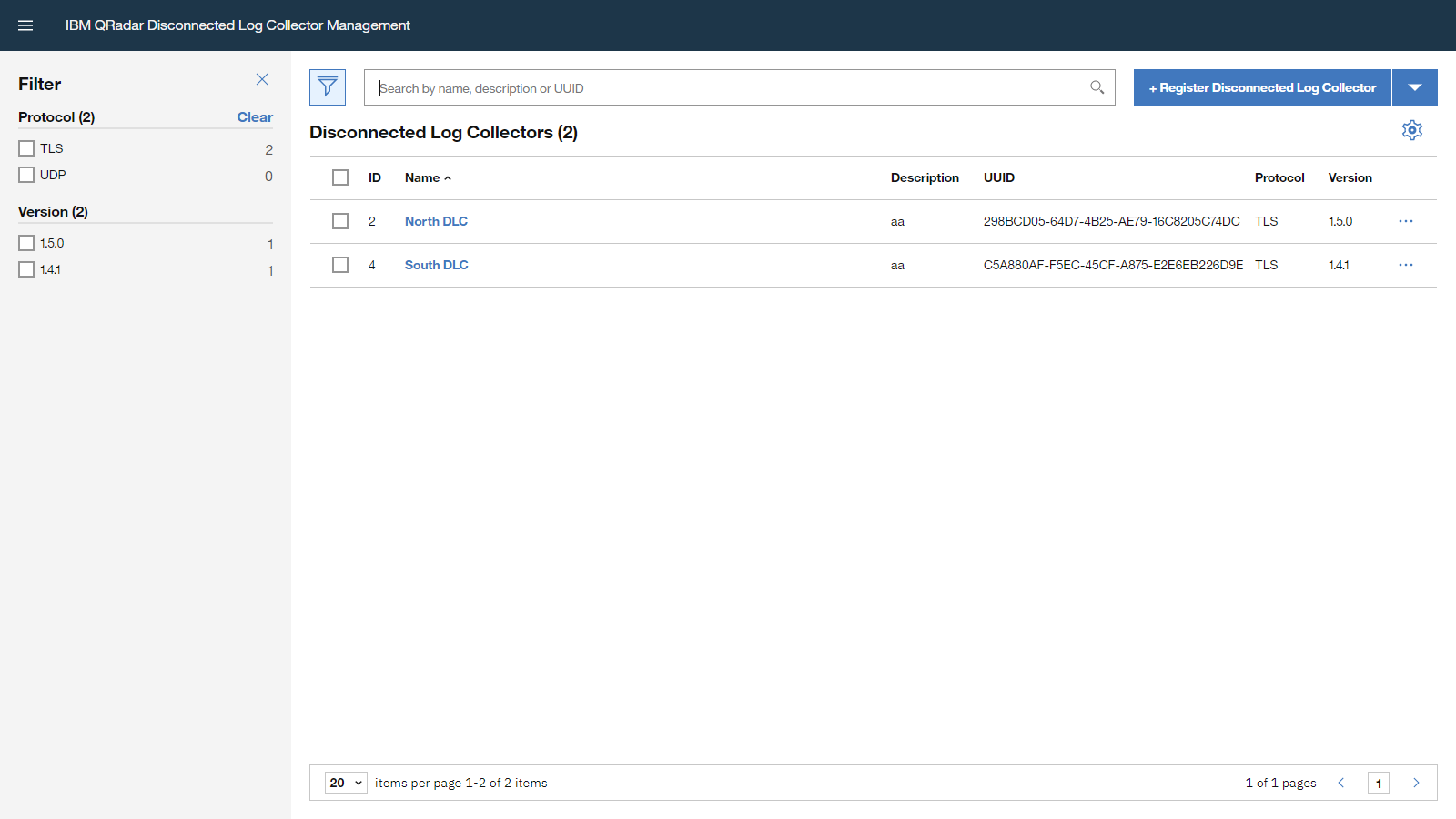Enable the 1.5.0 version filter
Image resolution: width=1456 pixels, height=819 pixels.
click(25, 242)
